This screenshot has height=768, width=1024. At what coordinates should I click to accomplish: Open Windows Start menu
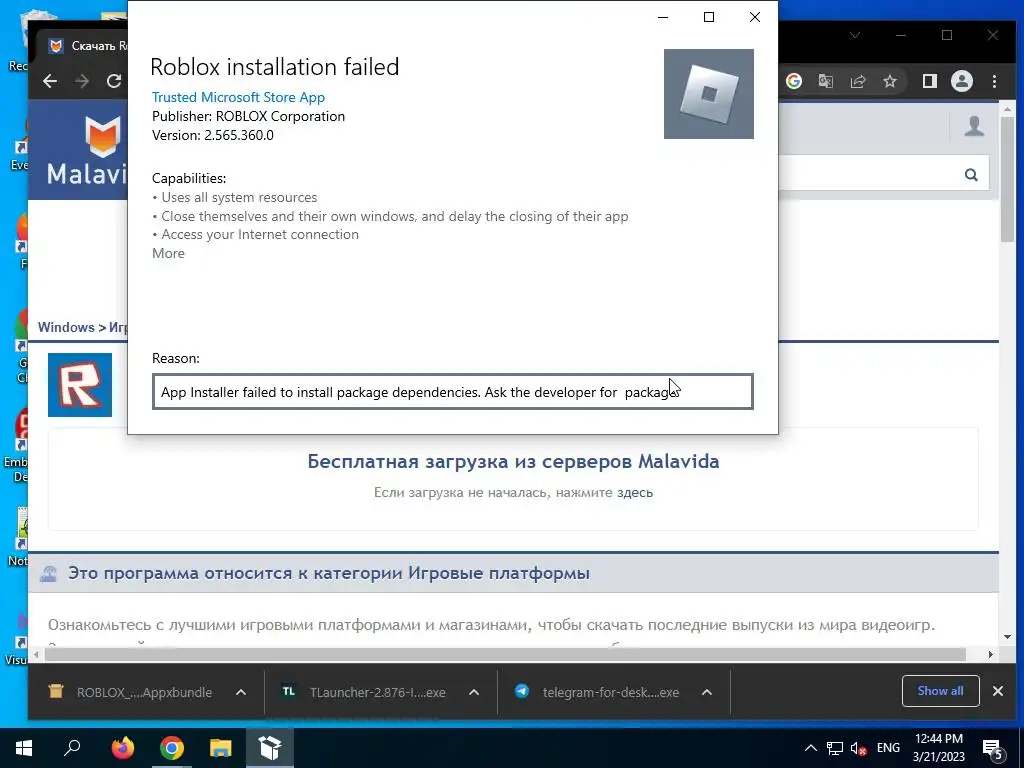[24, 748]
